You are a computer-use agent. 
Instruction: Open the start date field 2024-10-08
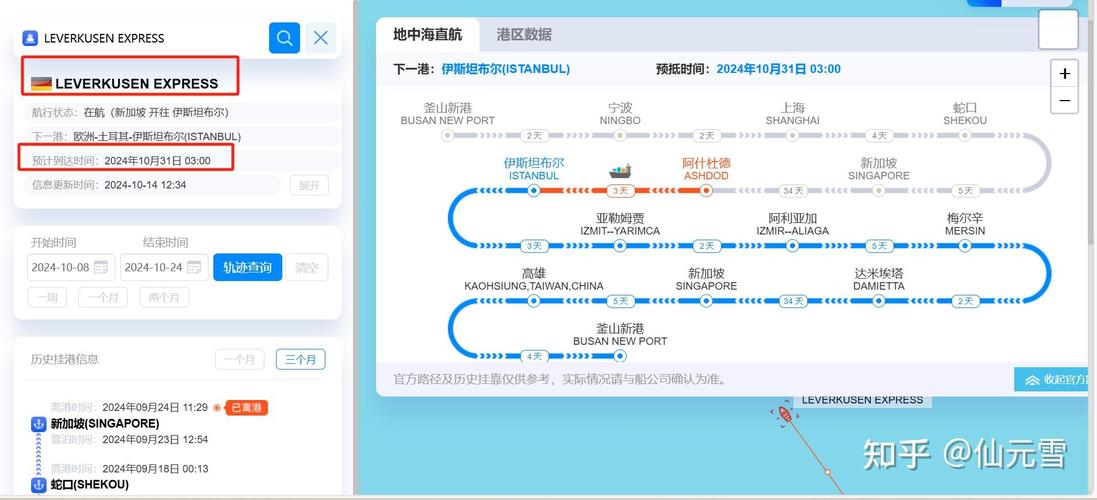pos(71,267)
